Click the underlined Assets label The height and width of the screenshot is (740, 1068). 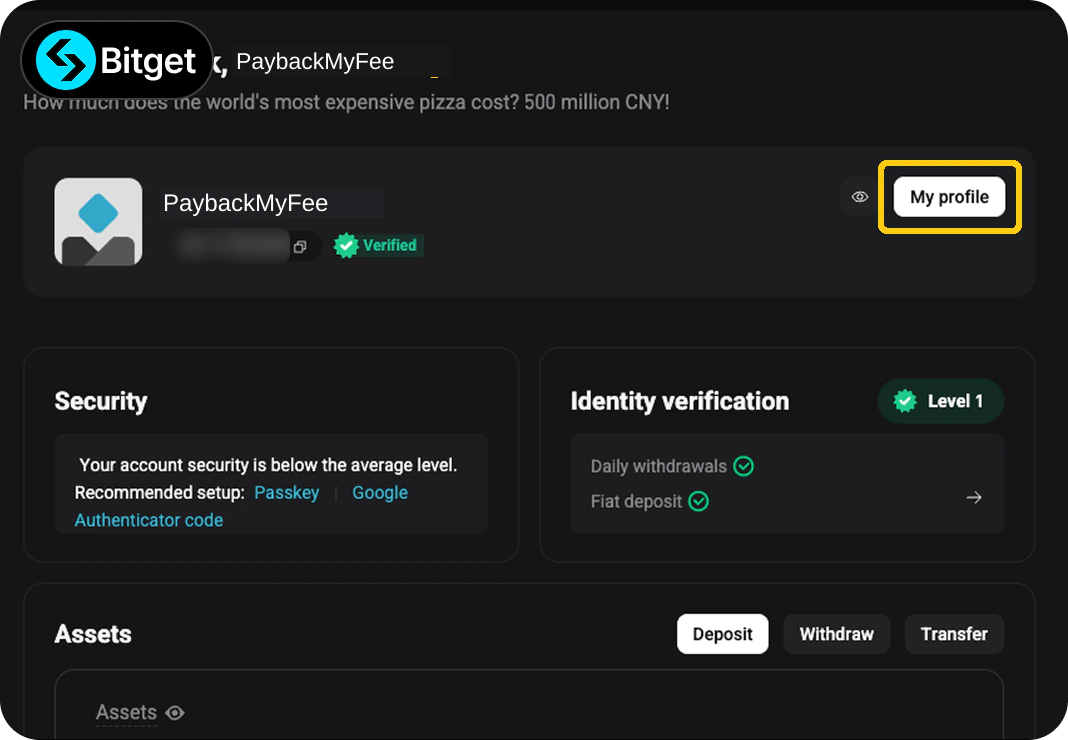pyautogui.click(x=126, y=713)
